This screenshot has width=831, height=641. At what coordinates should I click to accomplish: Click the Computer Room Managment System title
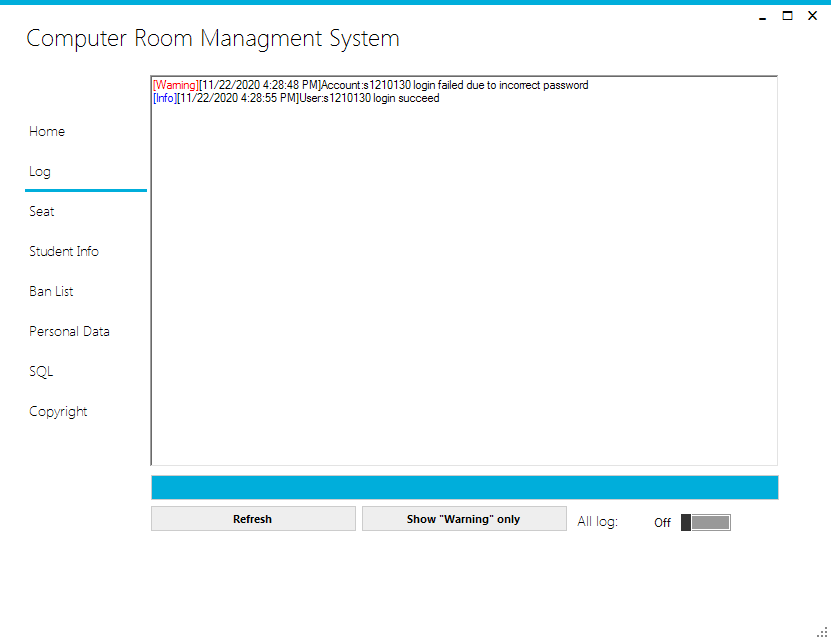coord(213,38)
